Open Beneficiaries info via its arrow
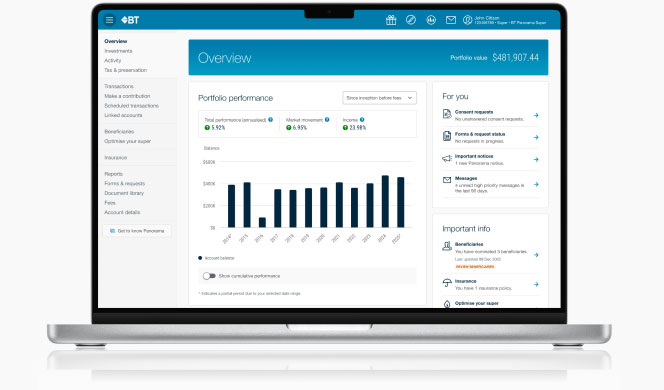664x390 pixels. [x=536, y=255]
